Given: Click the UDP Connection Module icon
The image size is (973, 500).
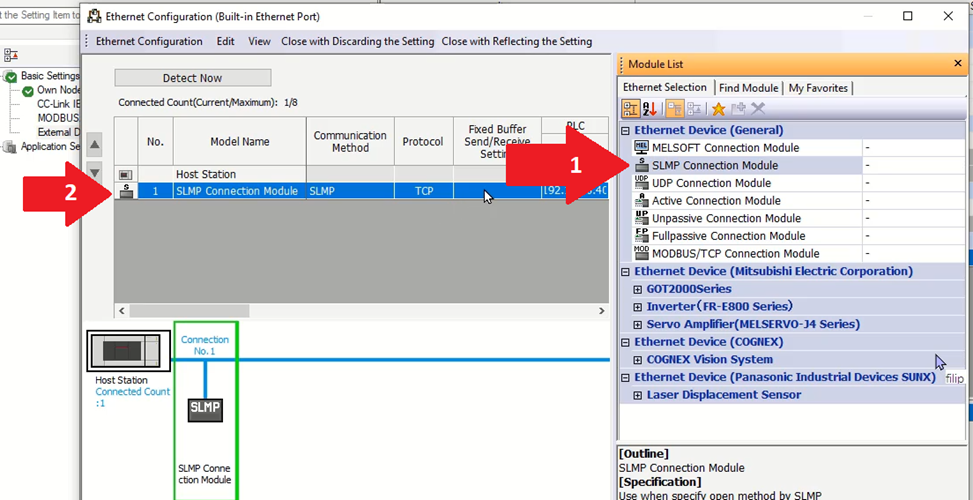Looking at the screenshot, I should click(x=641, y=182).
